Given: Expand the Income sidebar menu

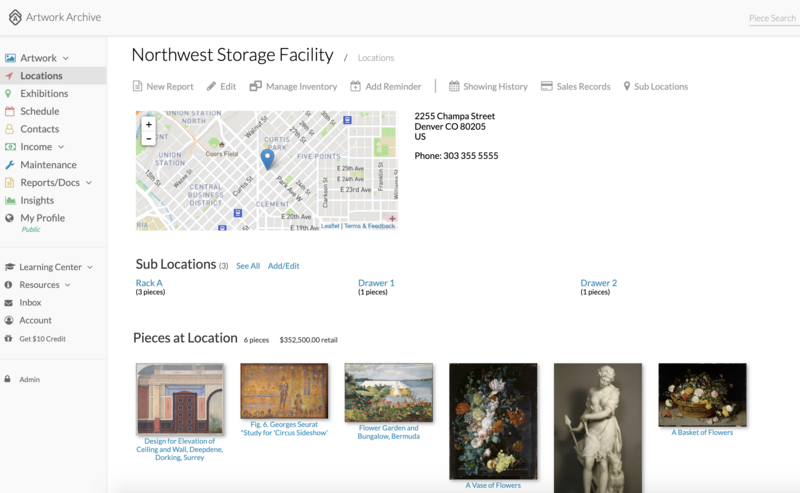Looking at the screenshot, I should (40, 147).
